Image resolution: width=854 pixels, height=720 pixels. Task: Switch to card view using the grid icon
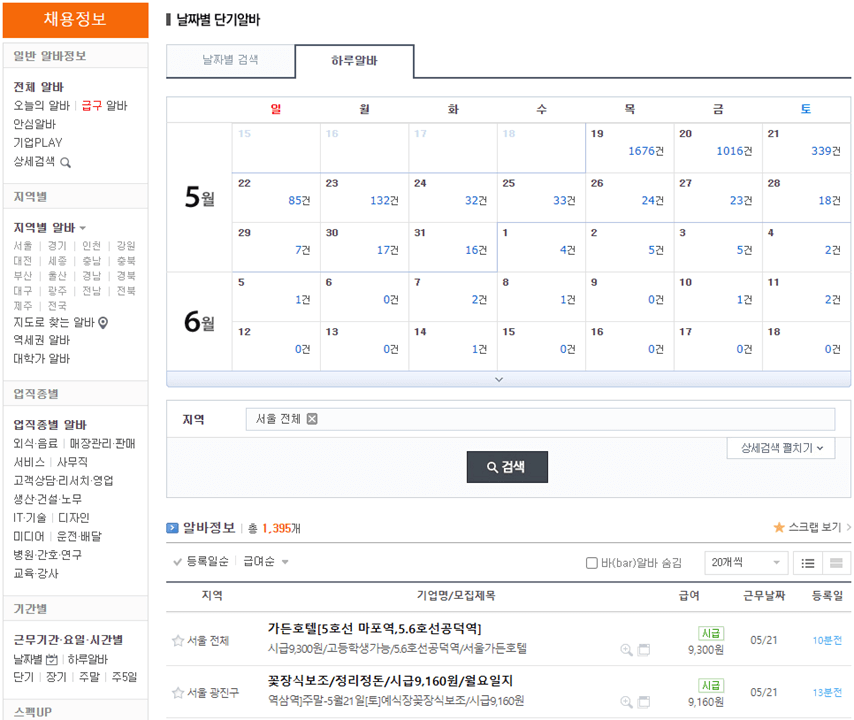[836, 563]
